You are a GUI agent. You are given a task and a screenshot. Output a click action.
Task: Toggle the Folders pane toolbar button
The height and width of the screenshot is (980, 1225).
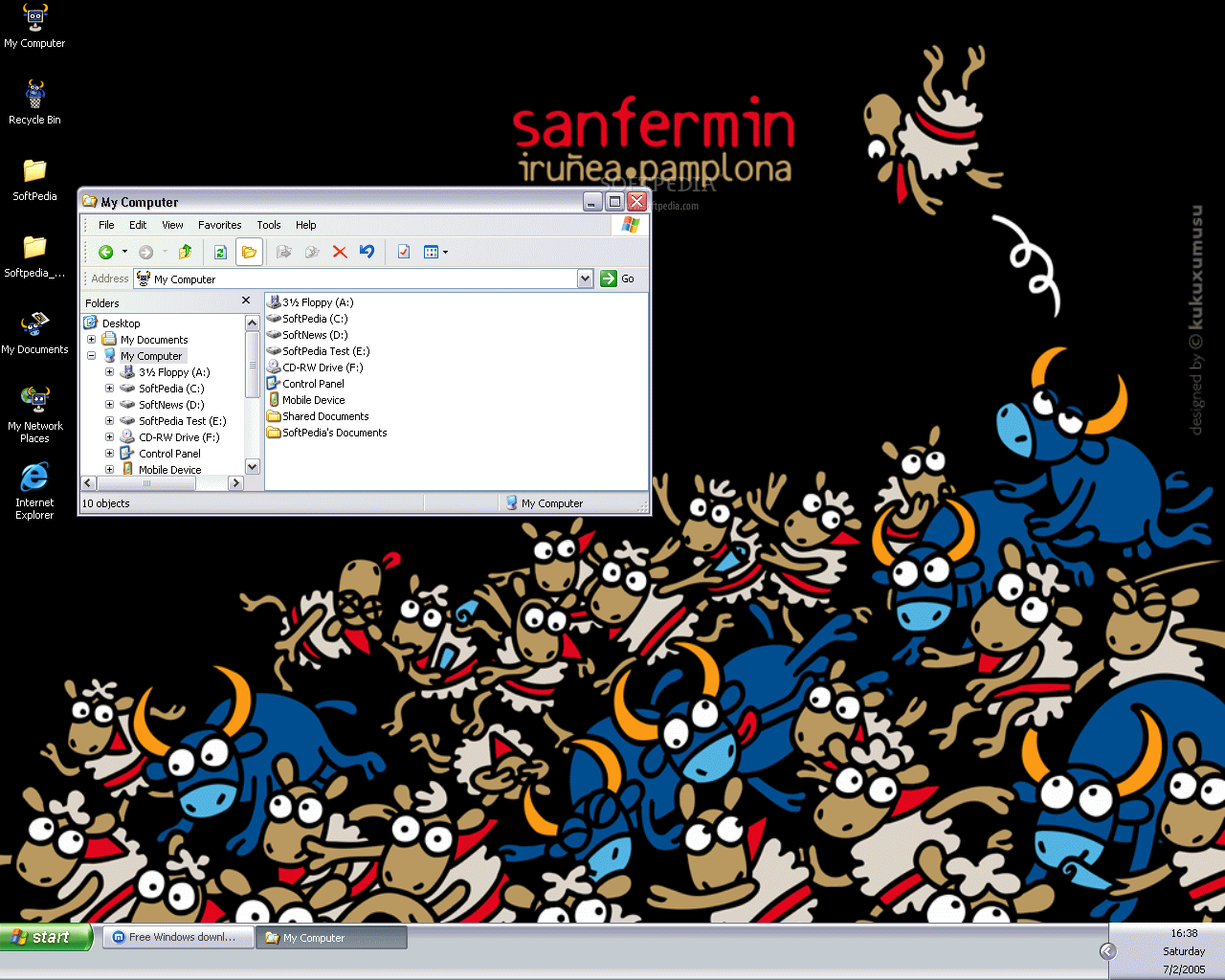pyautogui.click(x=249, y=252)
